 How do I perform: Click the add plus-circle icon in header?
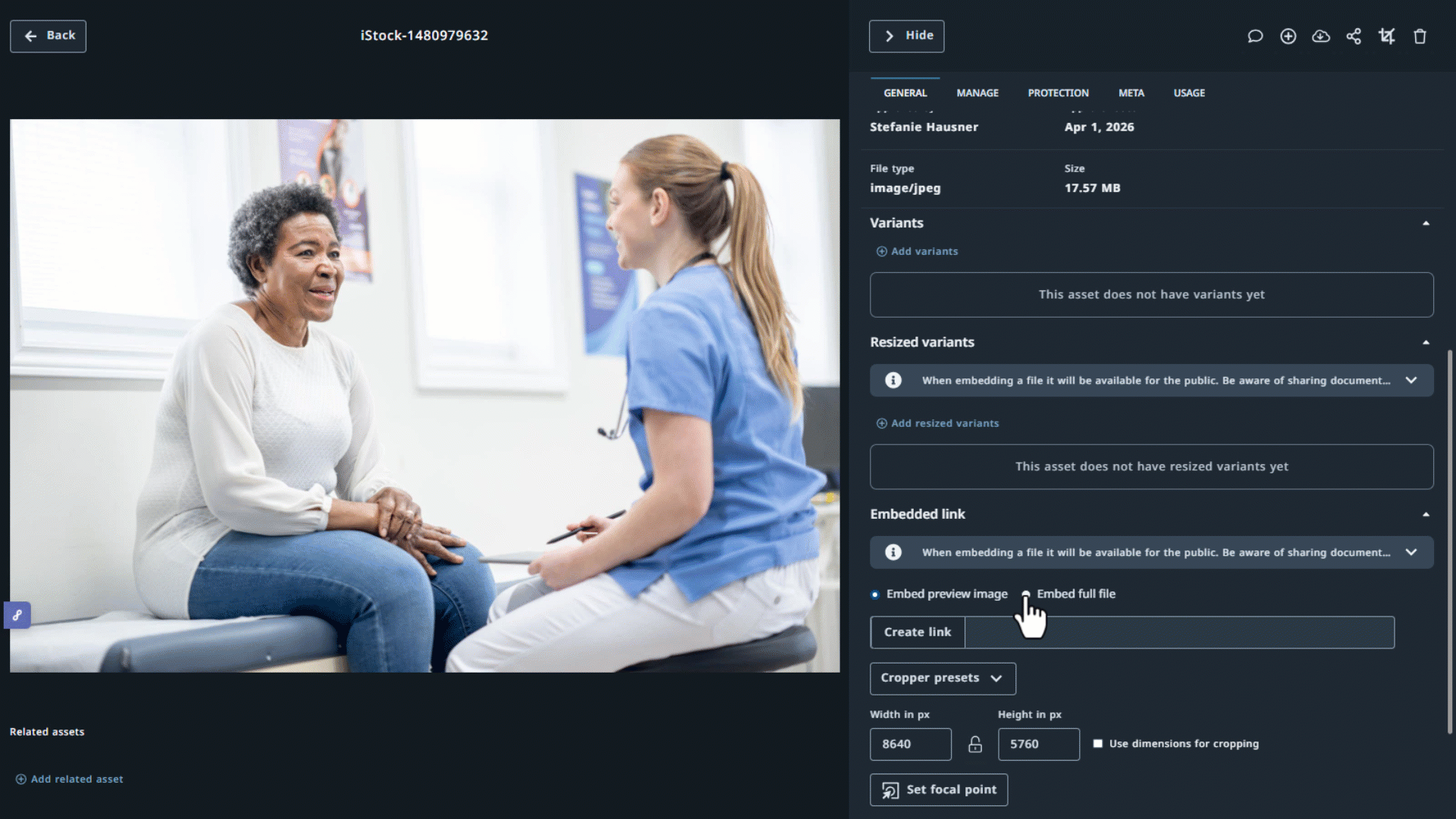coord(1288,36)
